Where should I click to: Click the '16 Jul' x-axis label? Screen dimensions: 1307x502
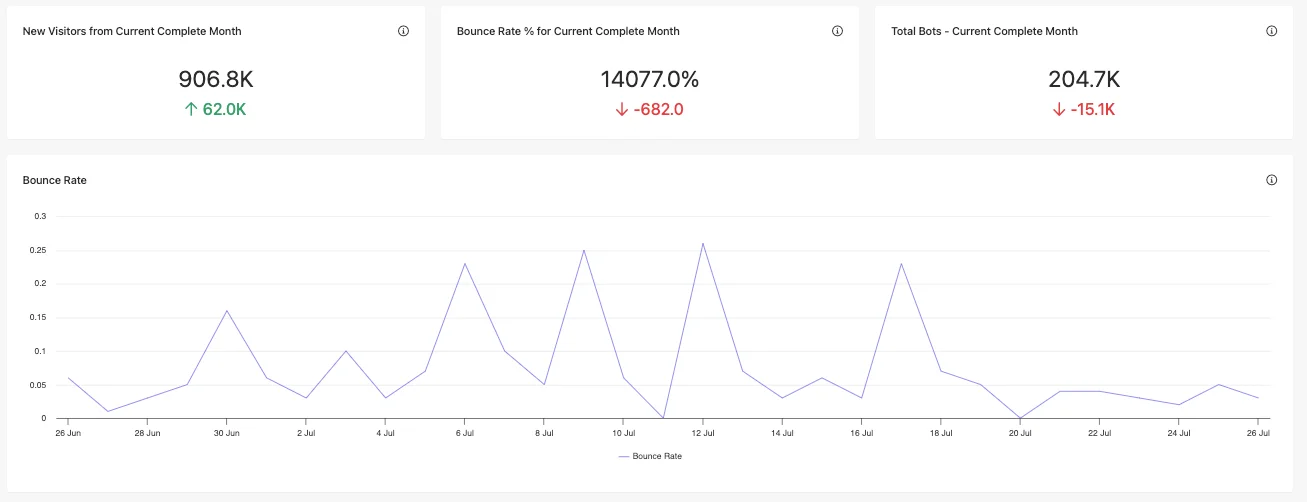[862, 434]
